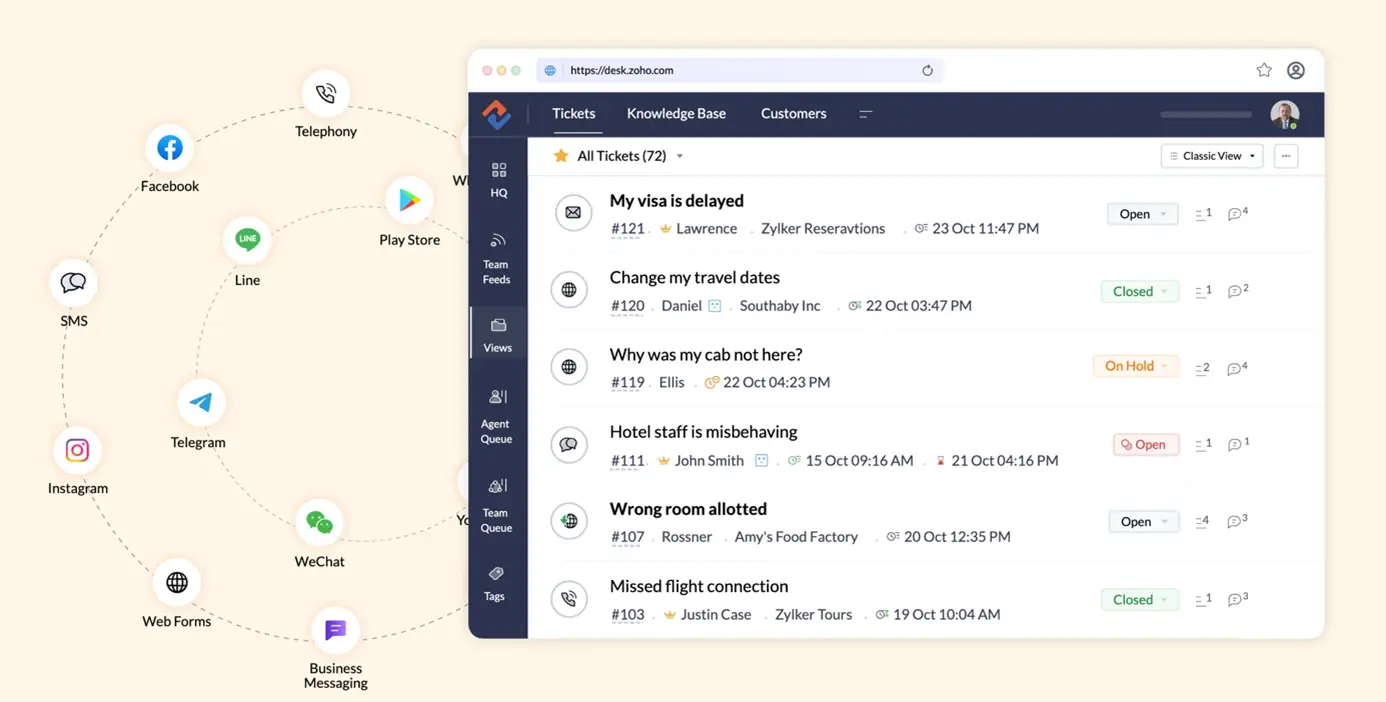Open the more options ellipsis button
This screenshot has height=702, width=1386.
(x=1286, y=156)
